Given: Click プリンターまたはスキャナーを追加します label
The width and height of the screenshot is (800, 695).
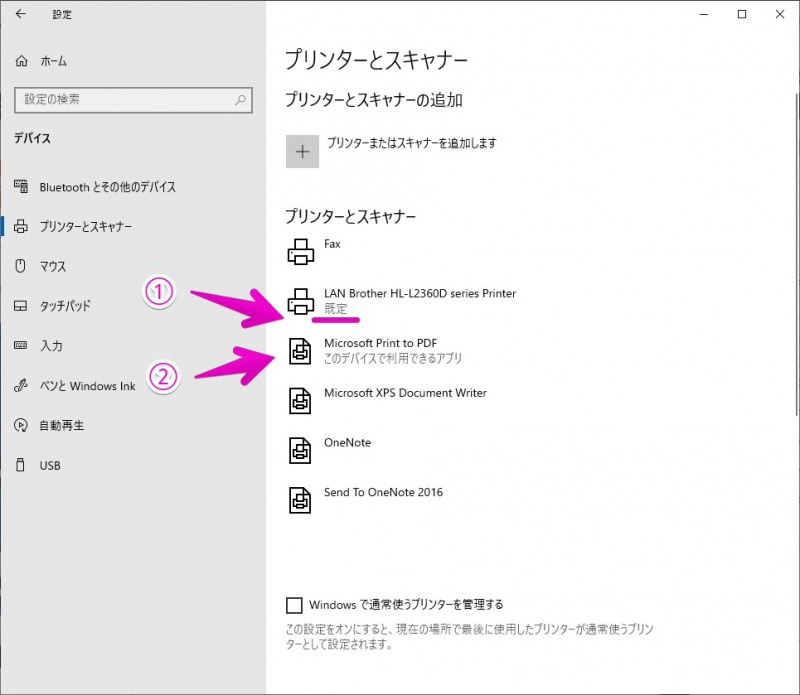Looking at the screenshot, I should click(x=411, y=143).
